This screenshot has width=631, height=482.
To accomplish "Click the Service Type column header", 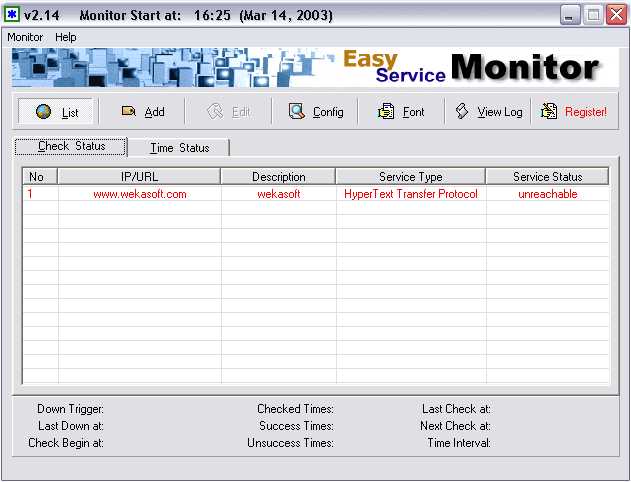I will [x=410, y=177].
